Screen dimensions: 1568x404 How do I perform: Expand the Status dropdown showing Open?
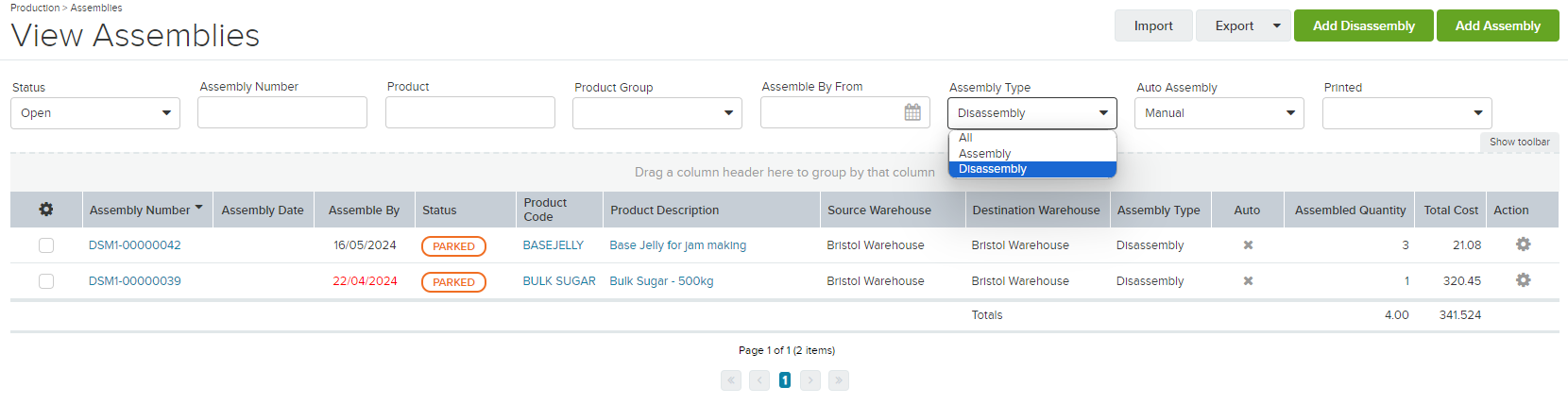click(95, 113)
